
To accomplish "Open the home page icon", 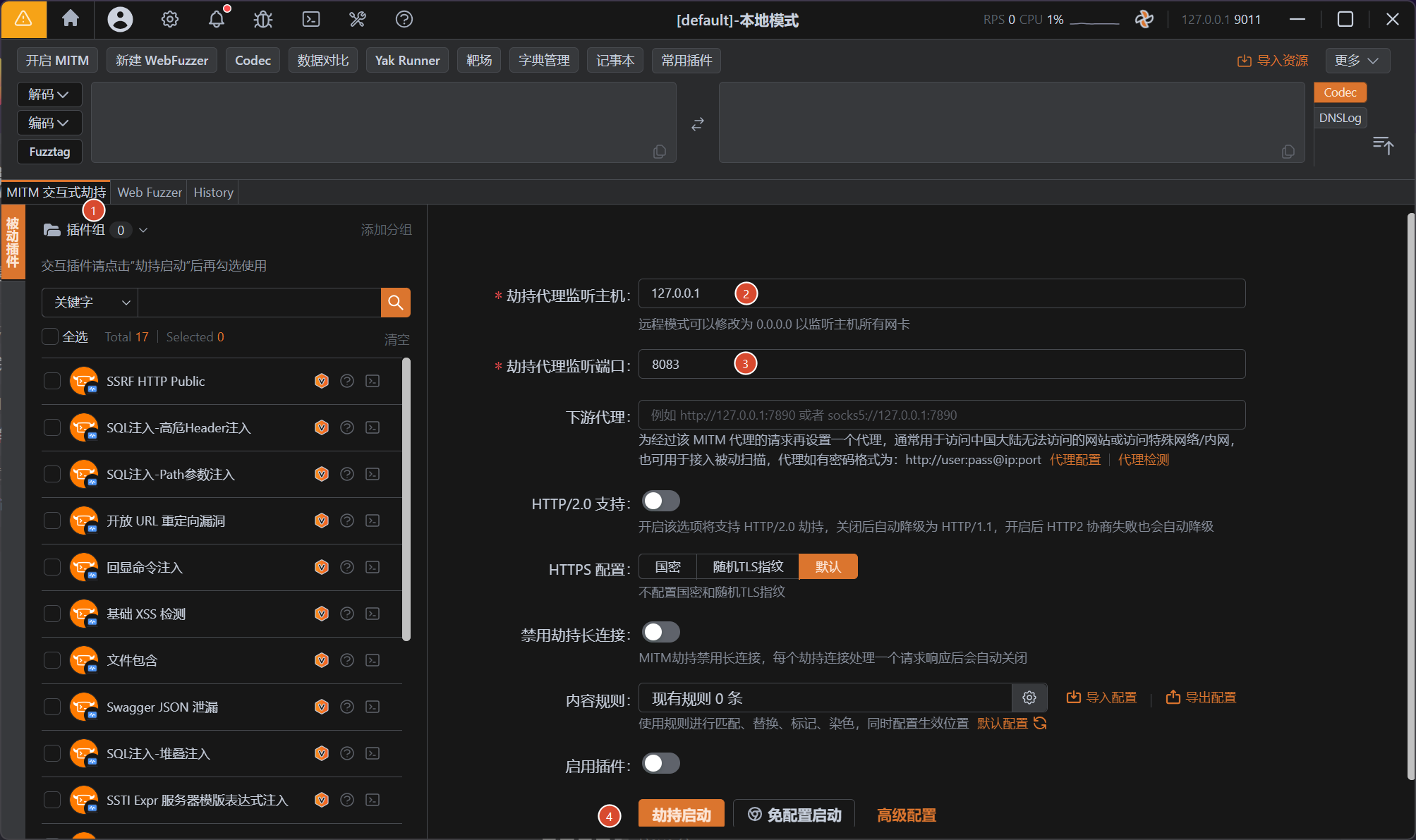I will click(71, 19).
